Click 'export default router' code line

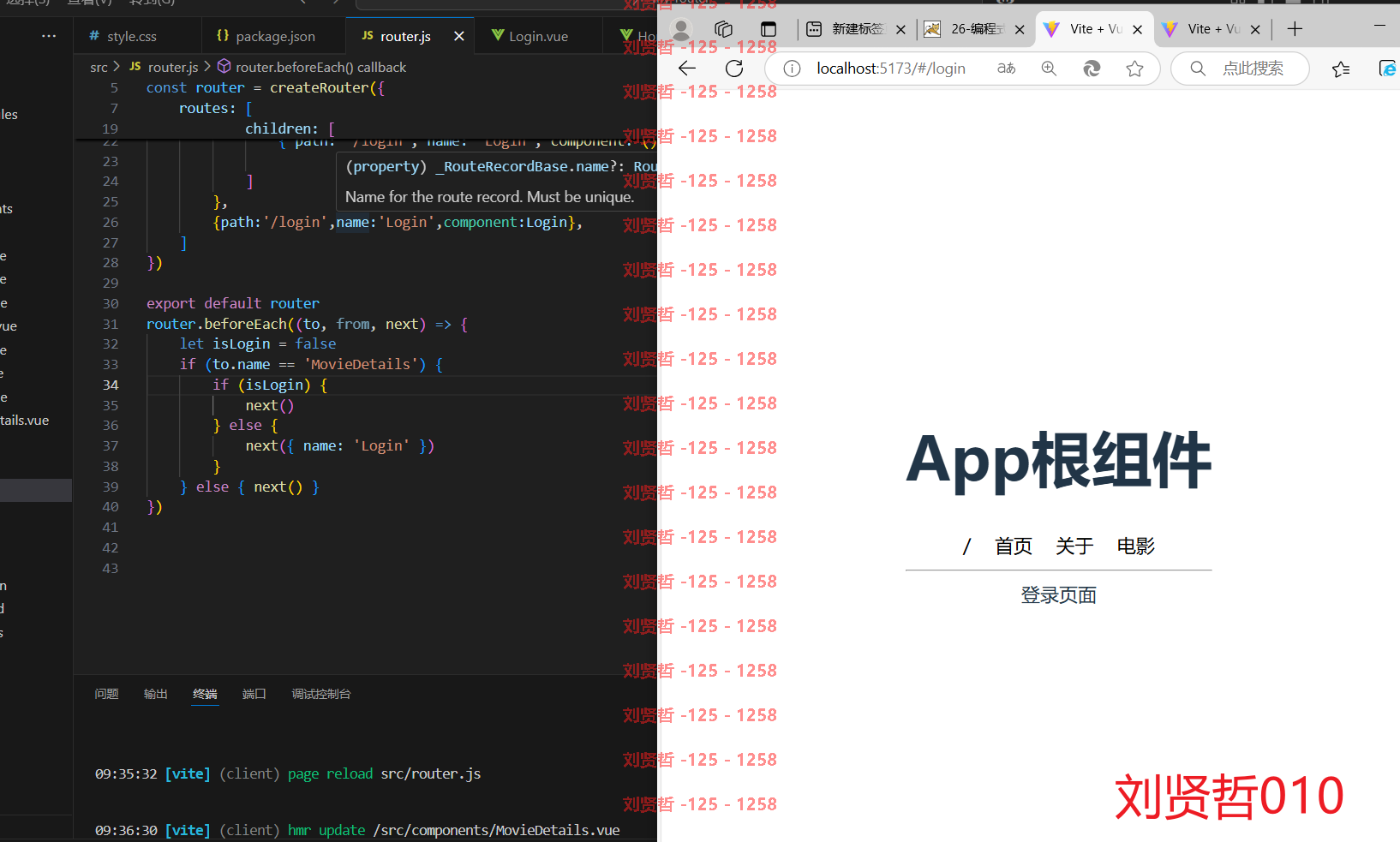(x=233, y=303)
